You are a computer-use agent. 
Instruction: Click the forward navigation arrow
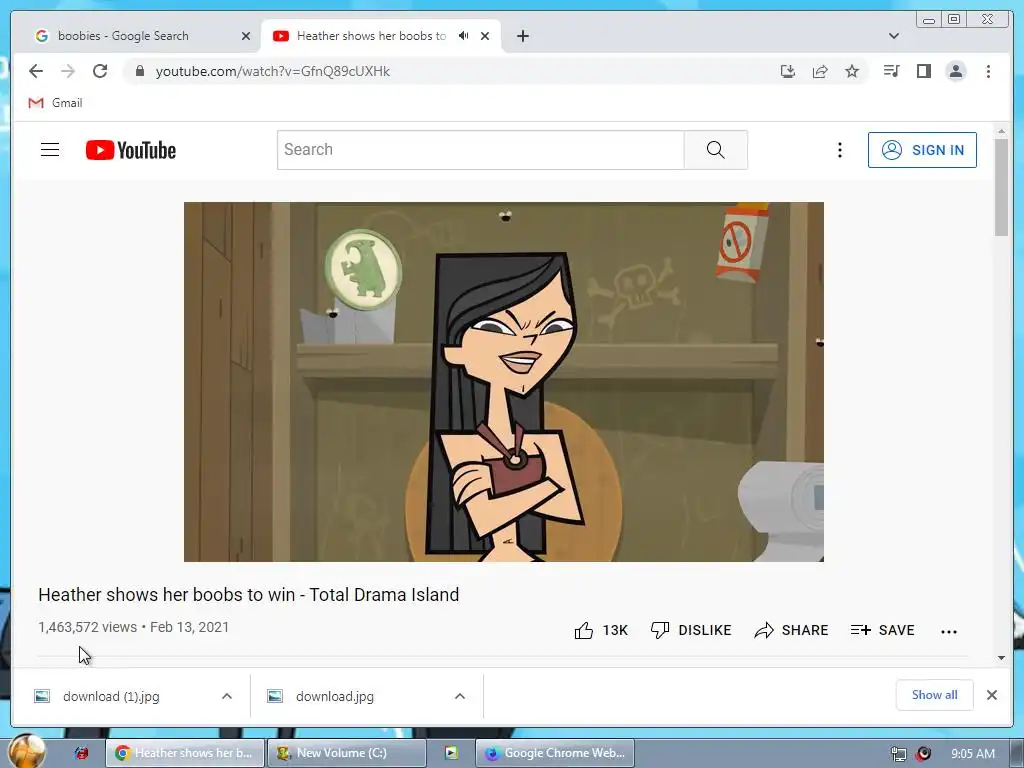(68, 71)
